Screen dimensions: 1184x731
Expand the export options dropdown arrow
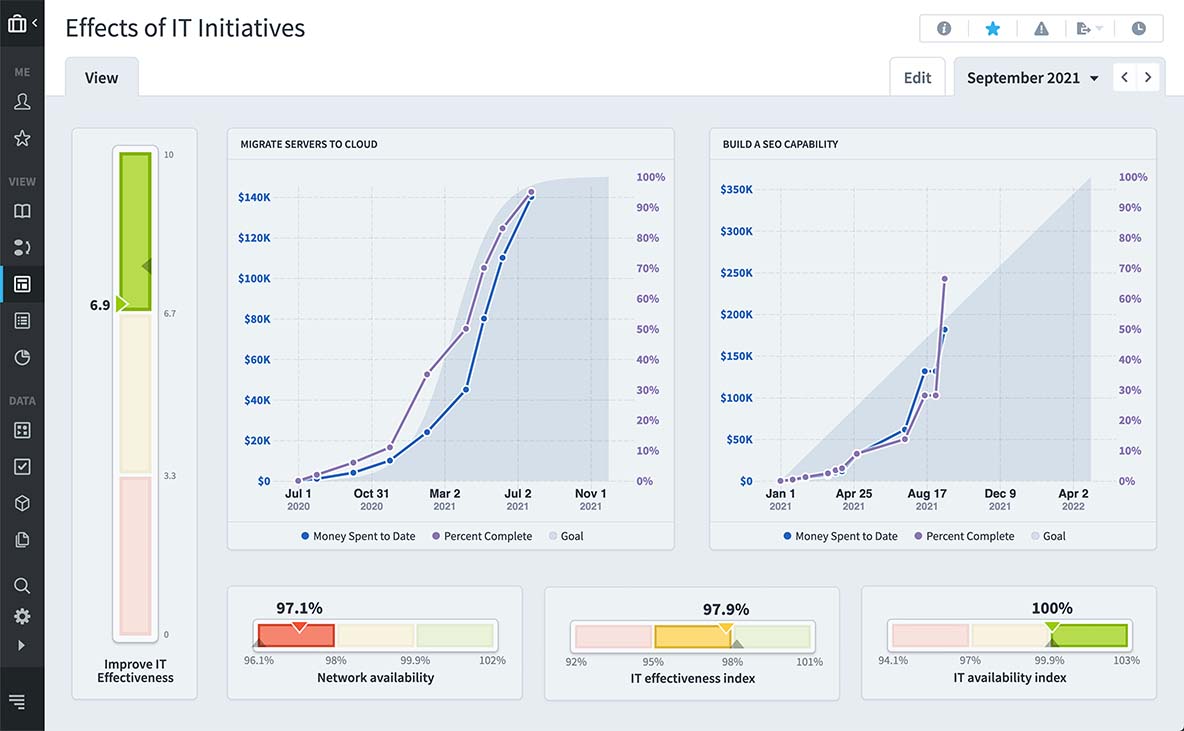(1097, 28)
